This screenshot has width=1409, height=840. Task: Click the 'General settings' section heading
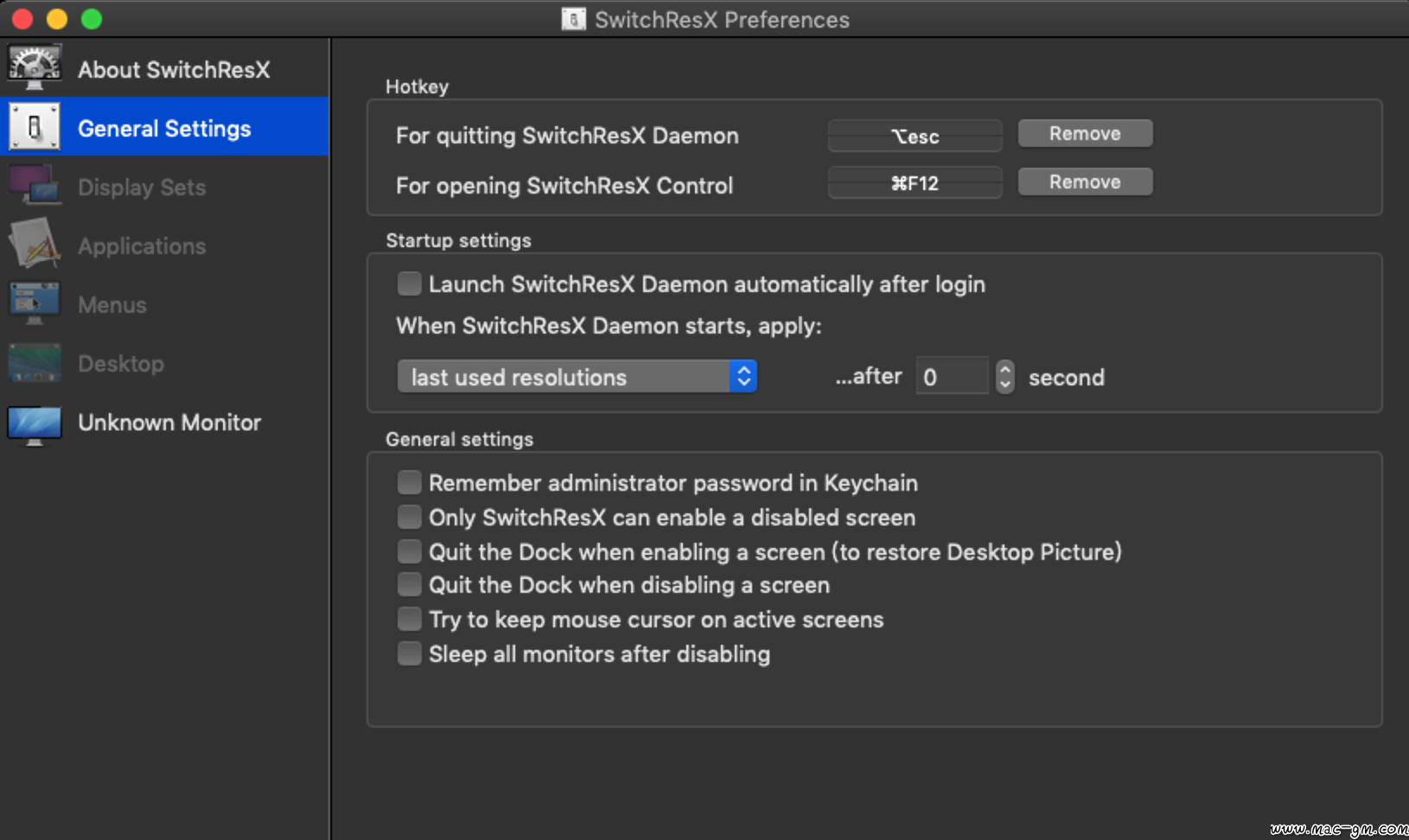point(459,439)
